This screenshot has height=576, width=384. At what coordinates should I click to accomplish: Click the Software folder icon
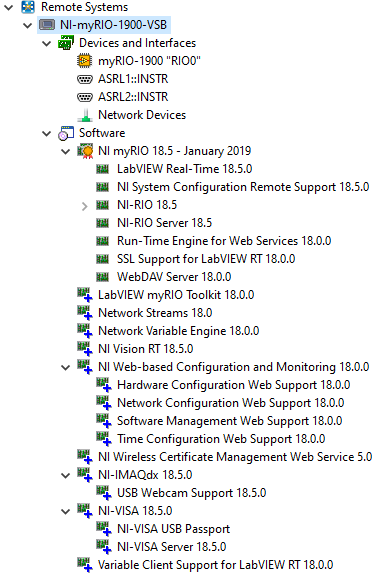[66, 133]
